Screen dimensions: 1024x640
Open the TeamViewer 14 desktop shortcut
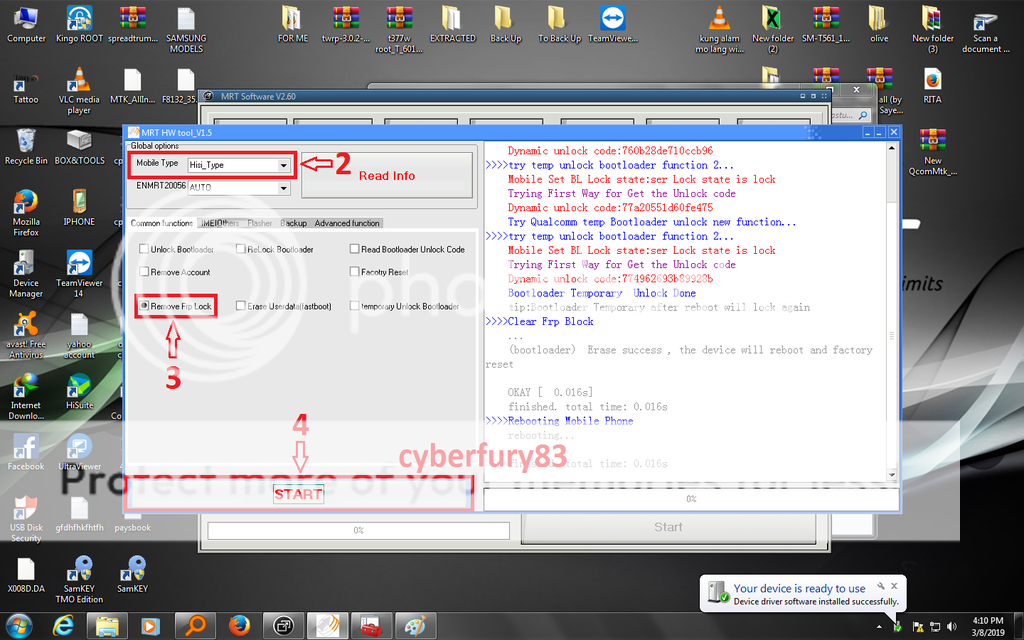(x=79, y=265)
